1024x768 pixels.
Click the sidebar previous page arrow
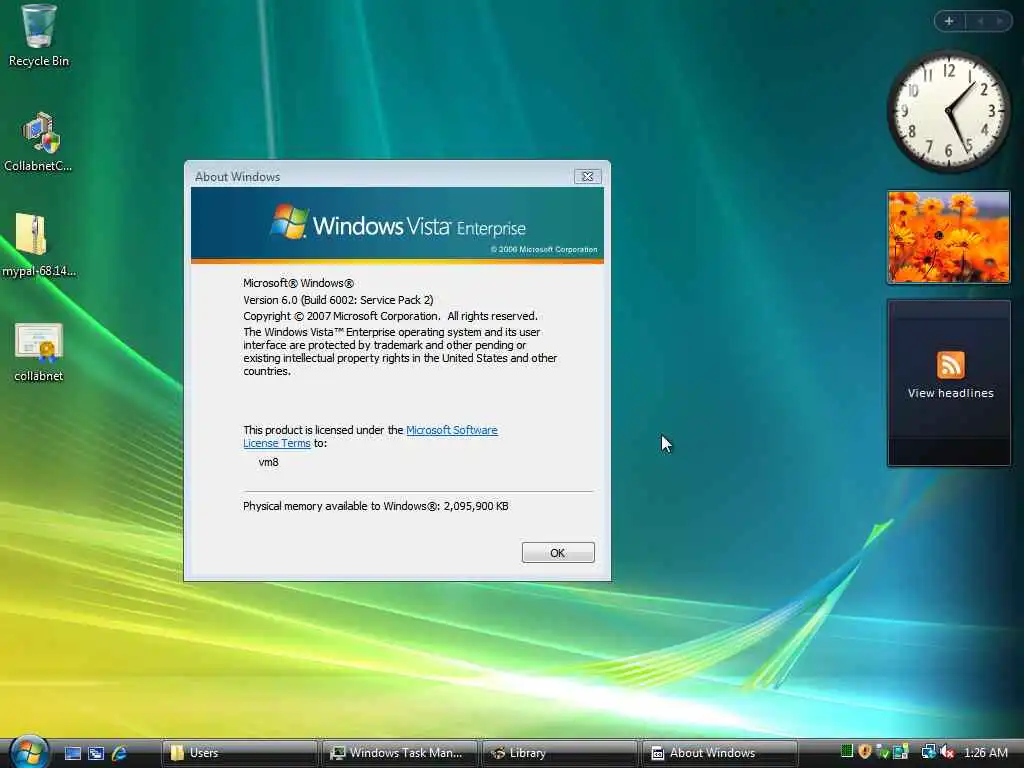click(980, 22)
